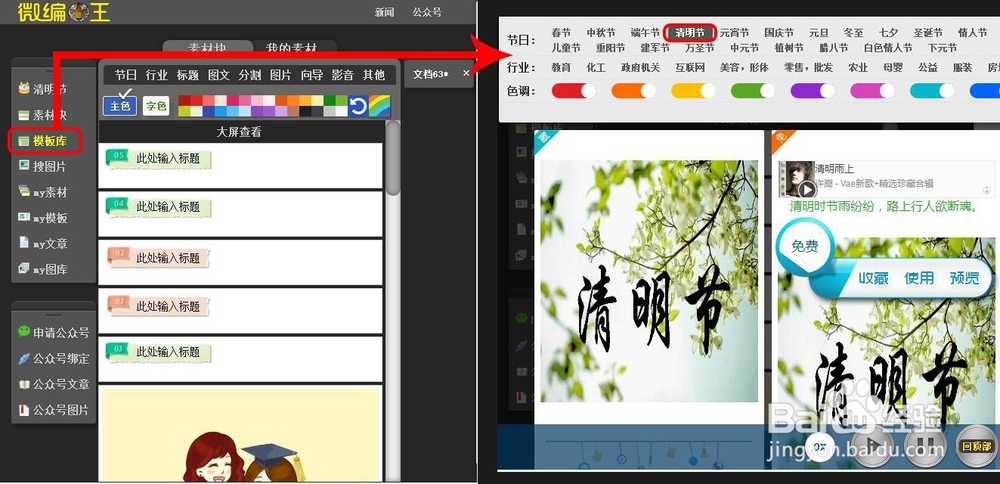The image size is (1000, 484).
Task: Toggle the yellow 色调 switch
Action: [693, 91]
